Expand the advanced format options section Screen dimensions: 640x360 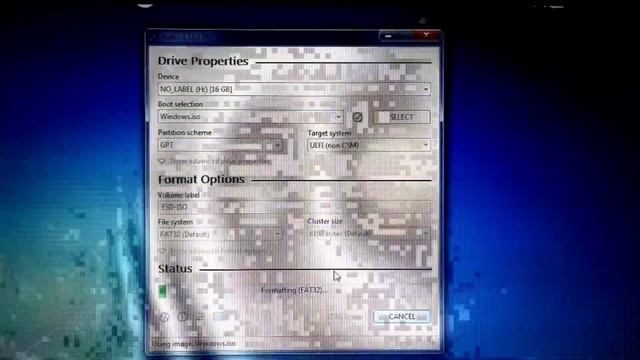213,251
